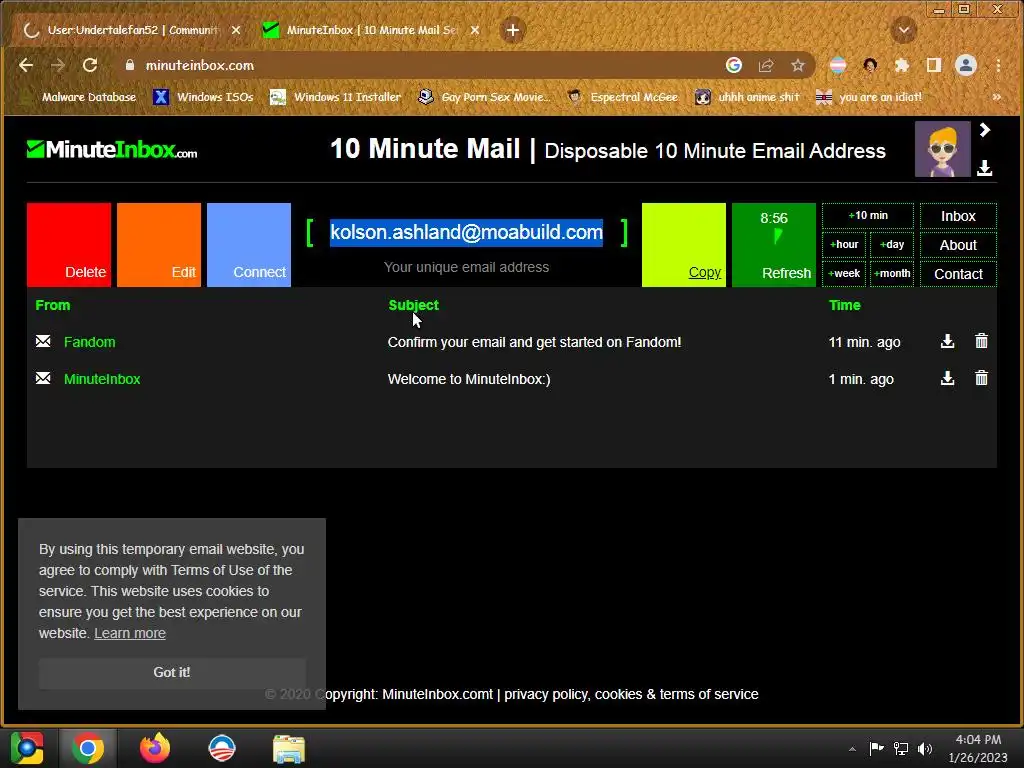This screenshot has width=1024, height=768.
Task: Open the email from MinuteInbox
Action: (x=102, y=379)
